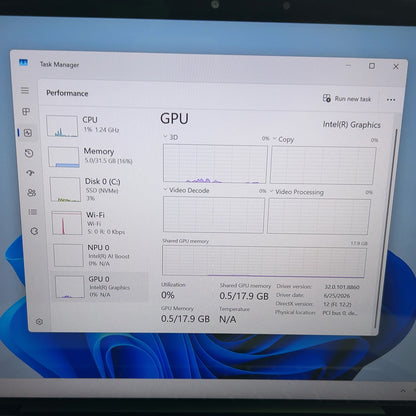Open the Processes page icon
The width and height of the screenshot is (416, 416).
[26, 111]
